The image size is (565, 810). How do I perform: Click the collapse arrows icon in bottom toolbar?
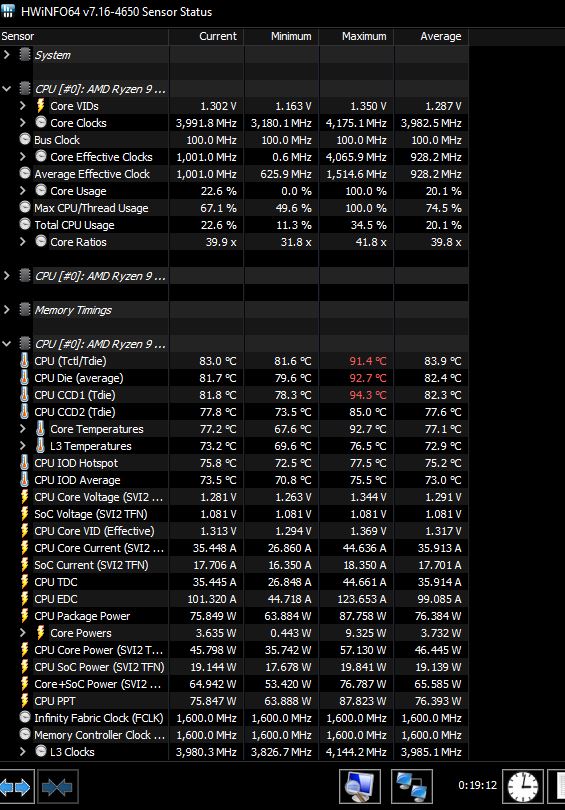coord(58,787)
